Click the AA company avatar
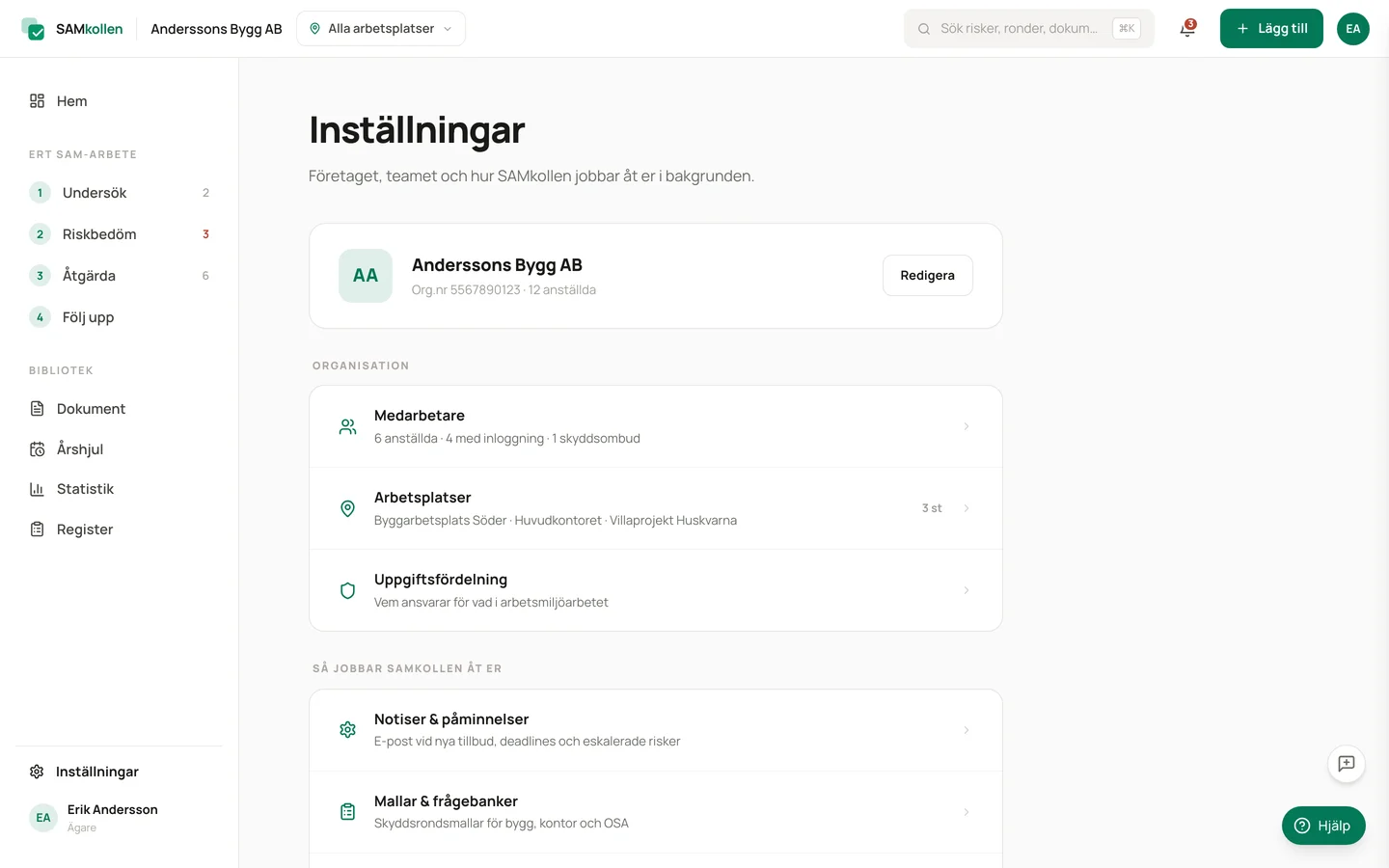Image resolution: width=1389 pixels, height=868 pixels. [x=366, y=276]
